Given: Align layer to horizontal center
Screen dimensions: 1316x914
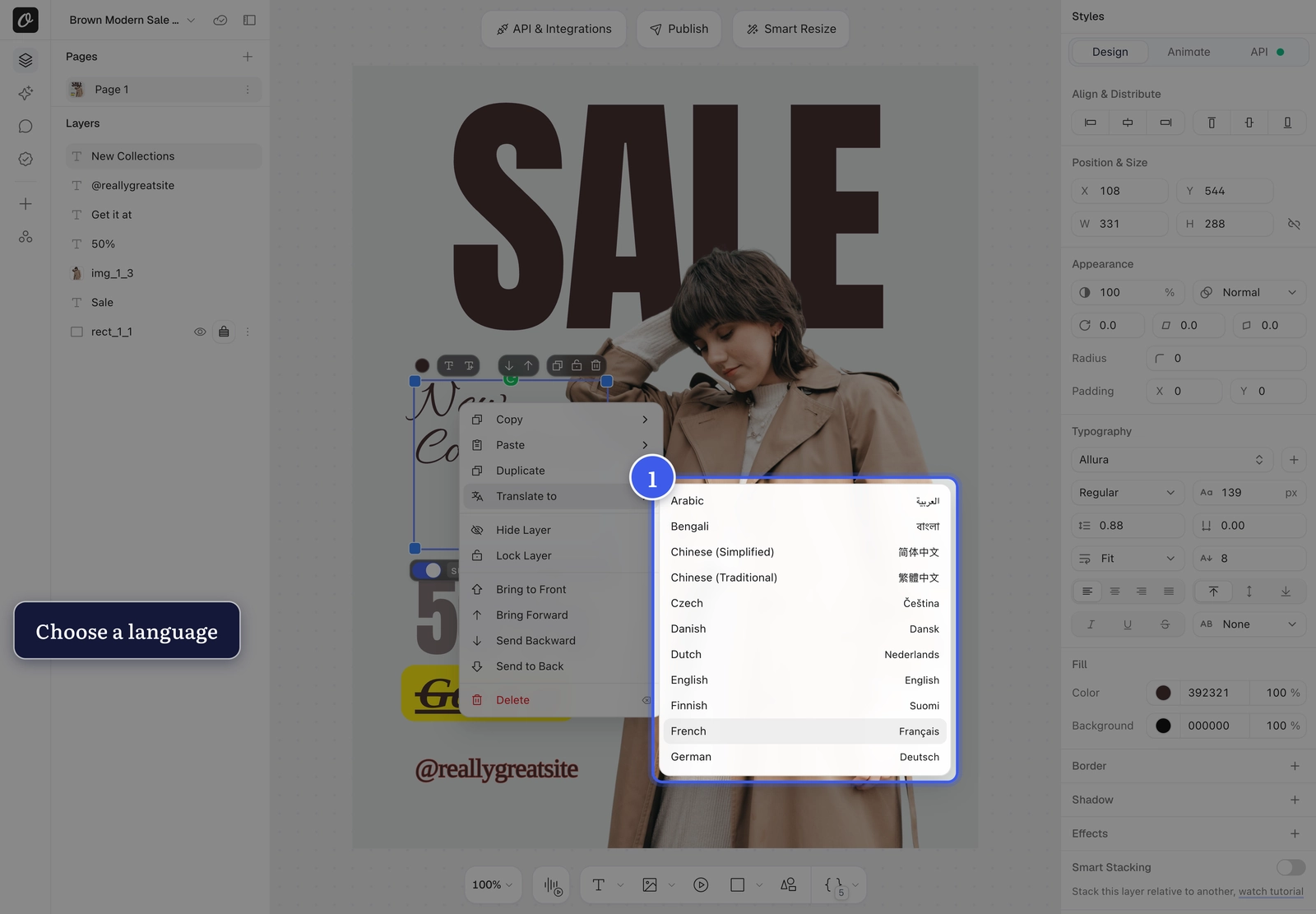Looking at the screenshot, I should click(1128, 123).
